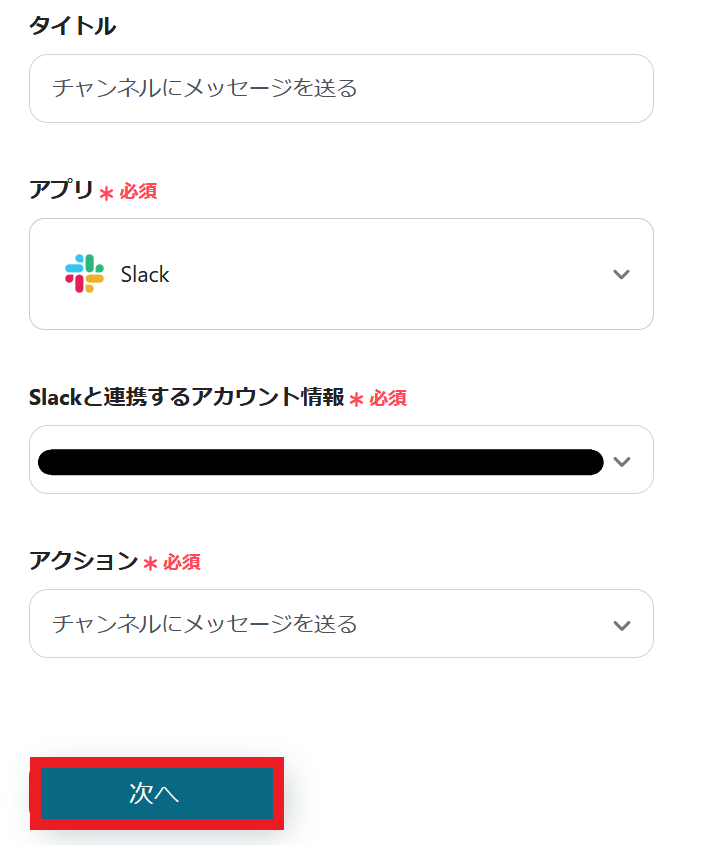Viewport: 720px width, 845px height.
Task: Click the アクション field label
Action: [83, 561]
